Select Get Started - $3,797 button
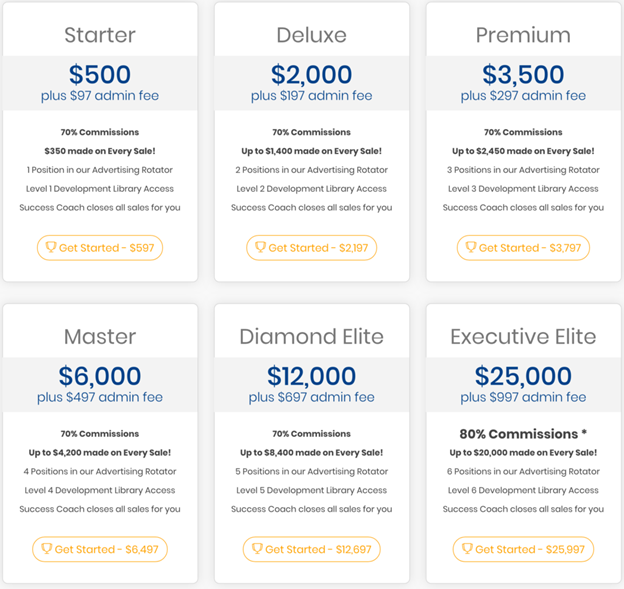The image size is (624, 589). tap(523, 248)
